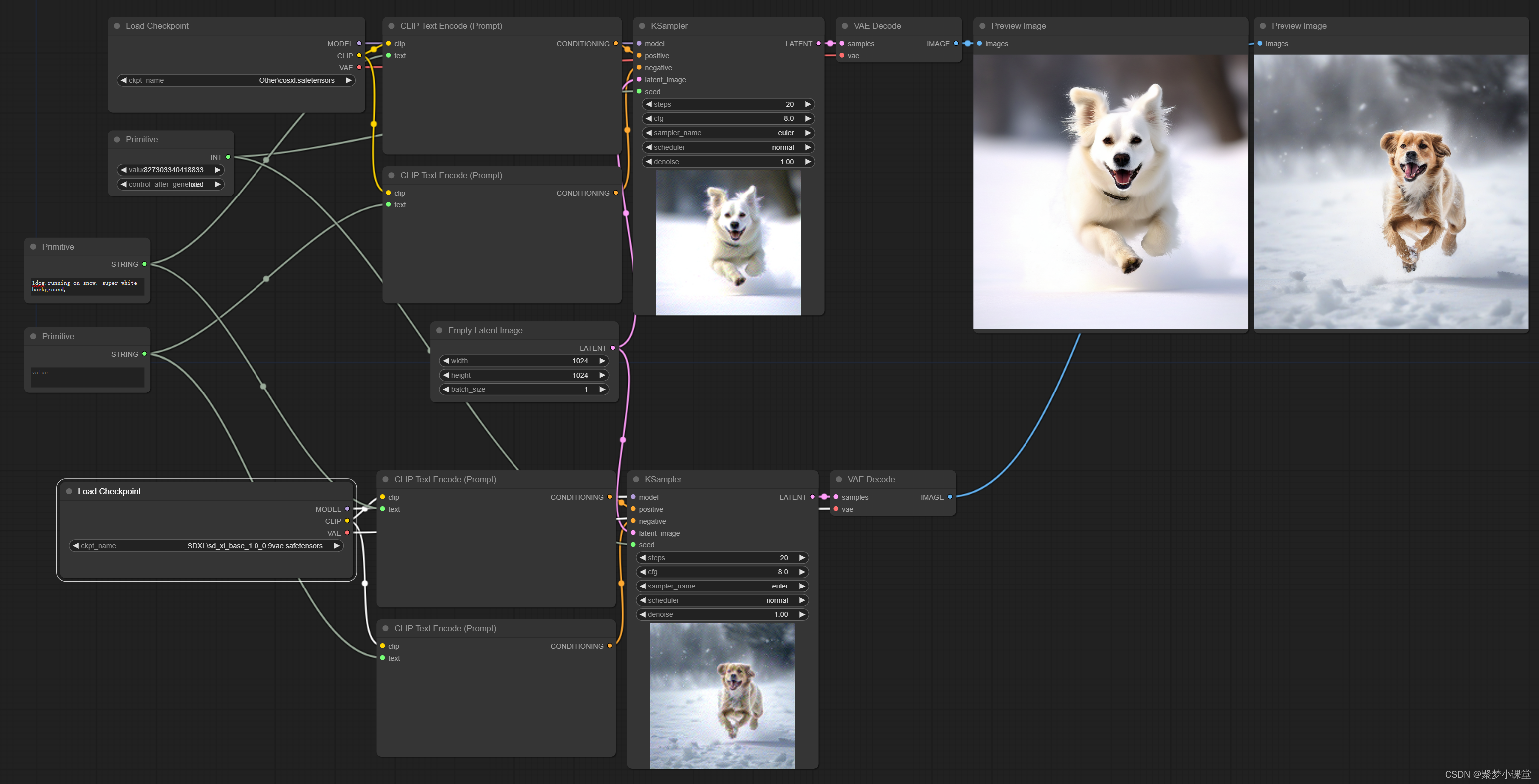1539x784 pixels.
Task: Click the STRING output dot on the dog prompt Primitive node
Action: tap(144, 264)
